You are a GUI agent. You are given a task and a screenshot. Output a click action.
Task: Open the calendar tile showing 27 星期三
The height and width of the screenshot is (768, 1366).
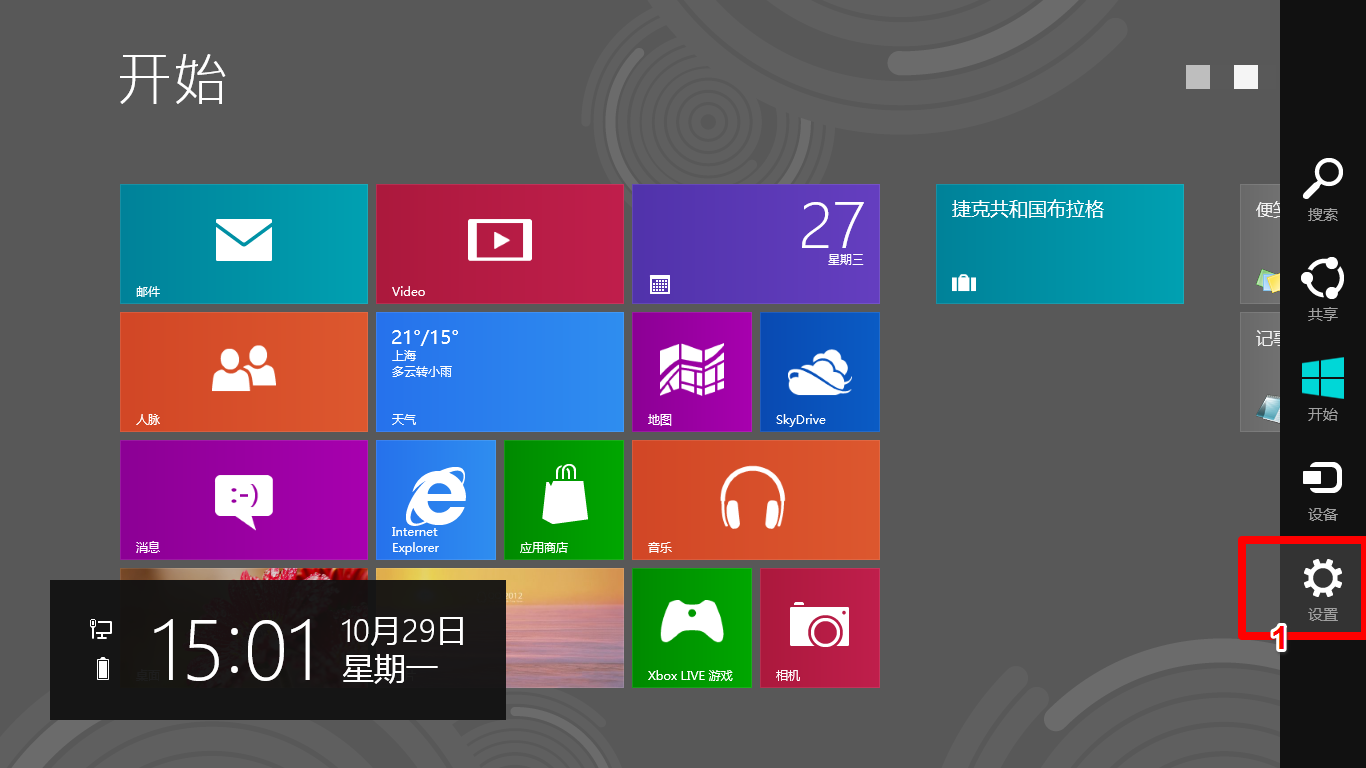[x=755, y=244]
